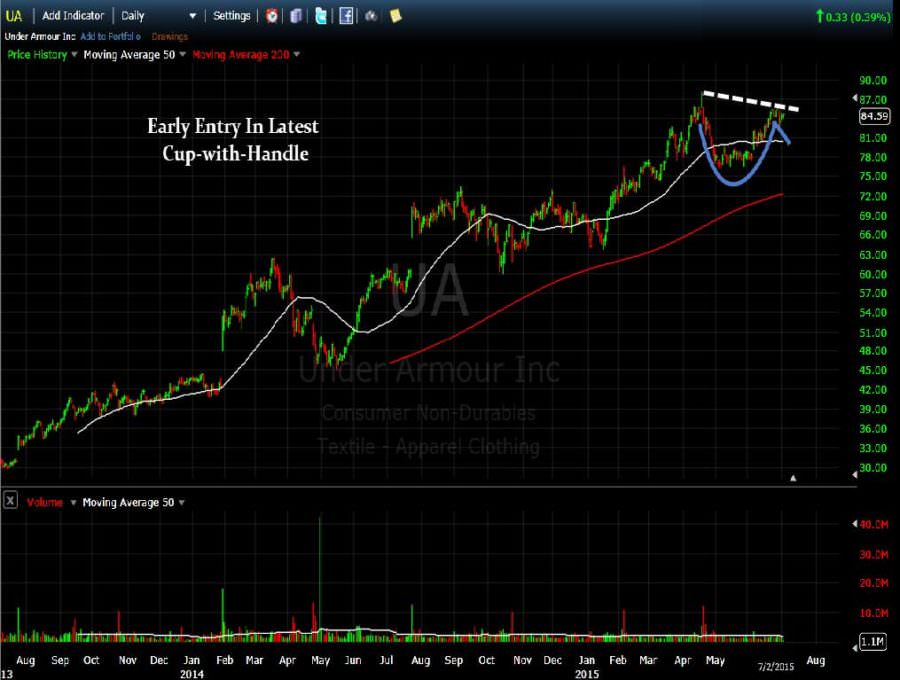The width and height of the screenshot is (900, 680).
Task: Open the chart Settings menu
Action: (x=232, y=16)
